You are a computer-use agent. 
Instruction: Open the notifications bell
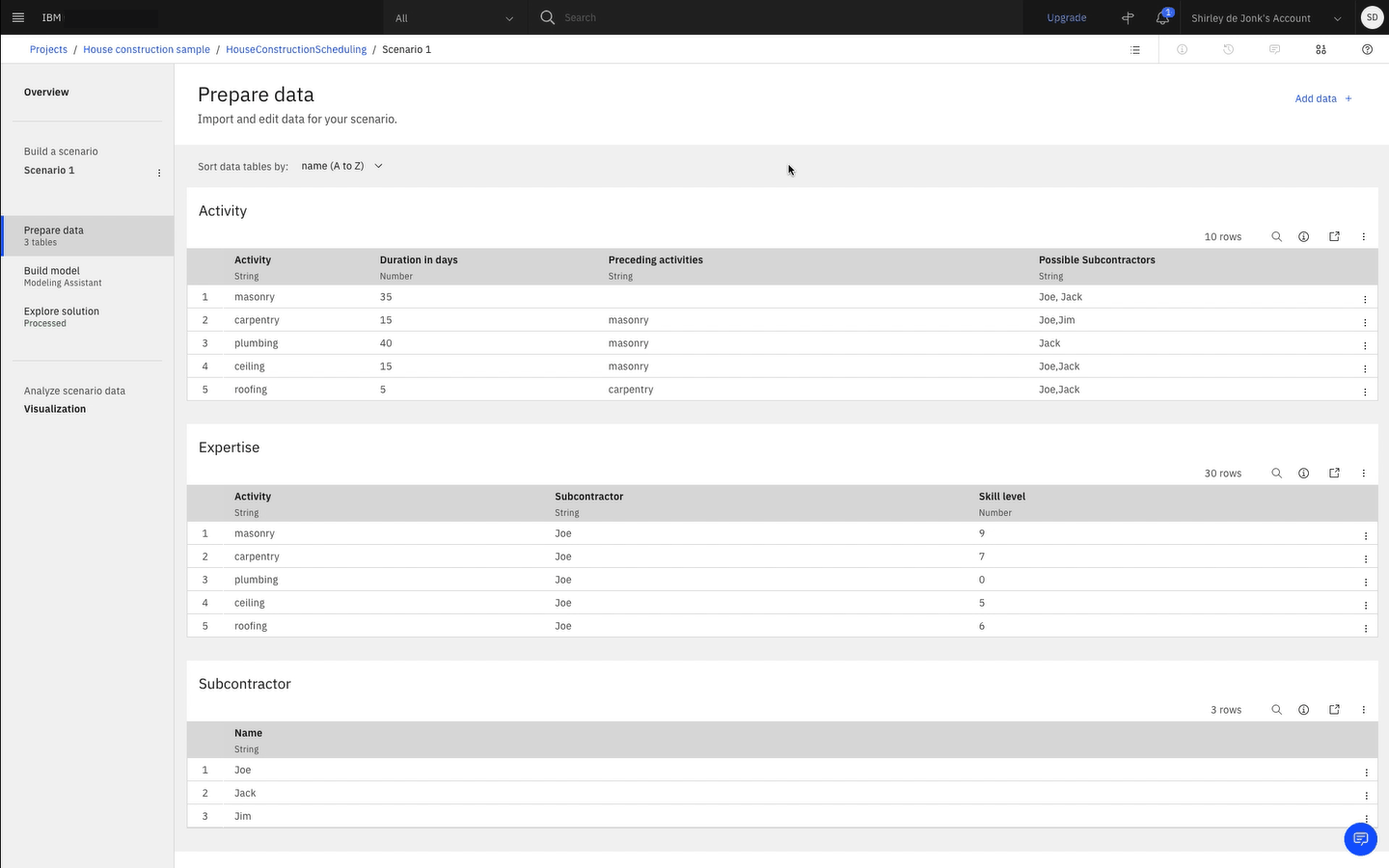click(x=1161, y=16)
